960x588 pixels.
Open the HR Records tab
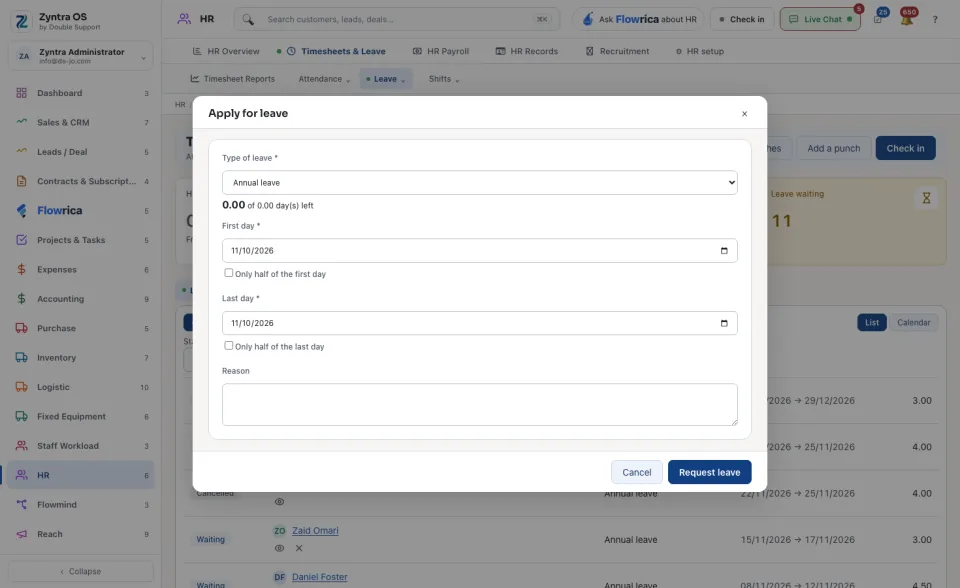527,51
